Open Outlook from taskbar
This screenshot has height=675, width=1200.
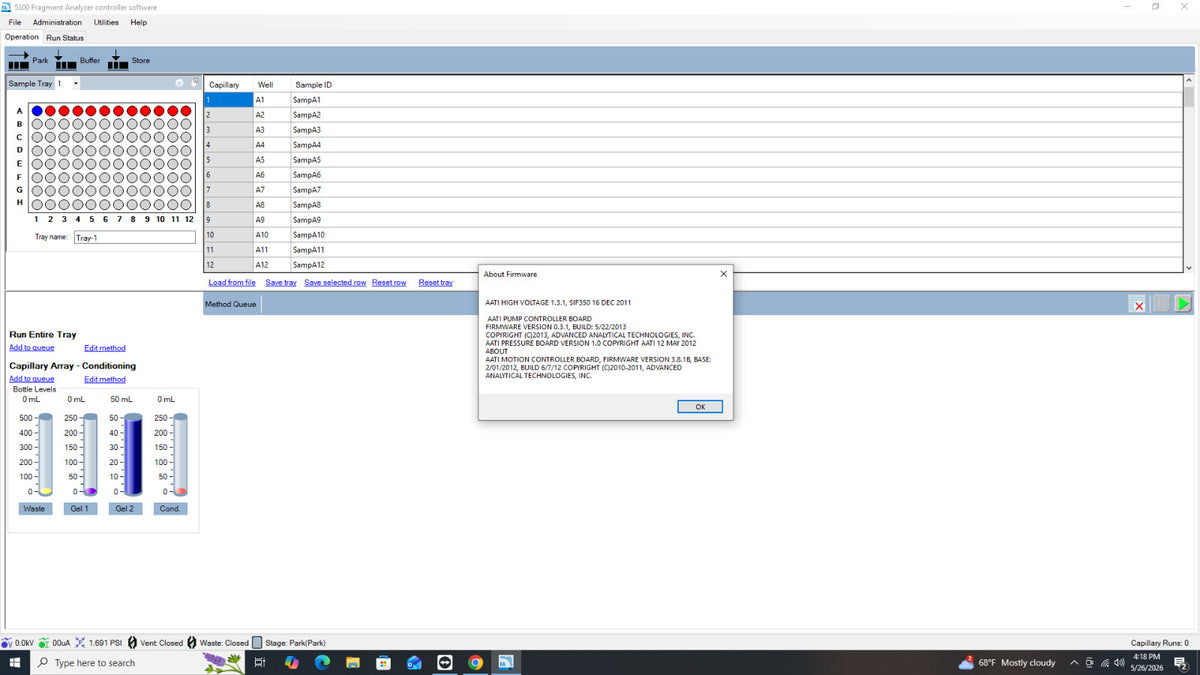[414, 663]
